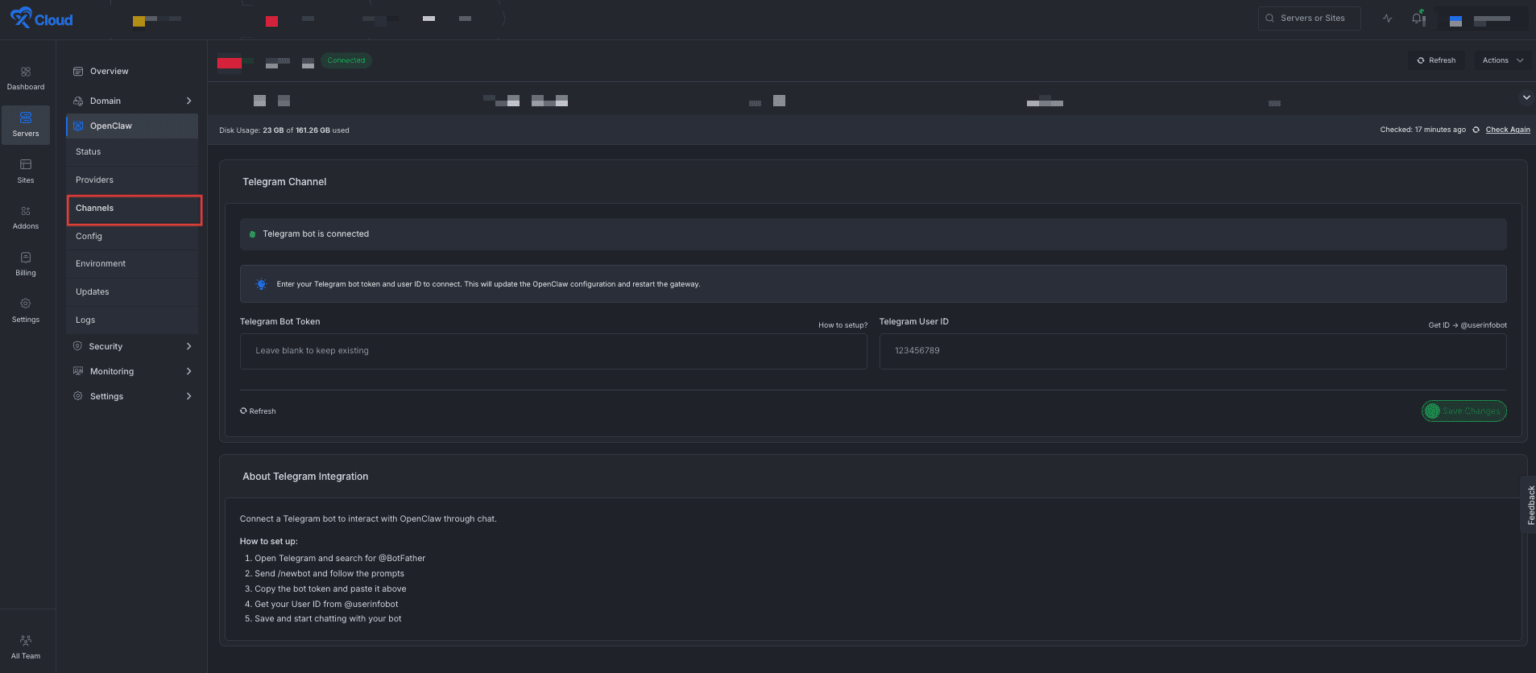Screen dimensions: 1536x673
Task: Open the Actions dropdown
Action: point(1501,60)
